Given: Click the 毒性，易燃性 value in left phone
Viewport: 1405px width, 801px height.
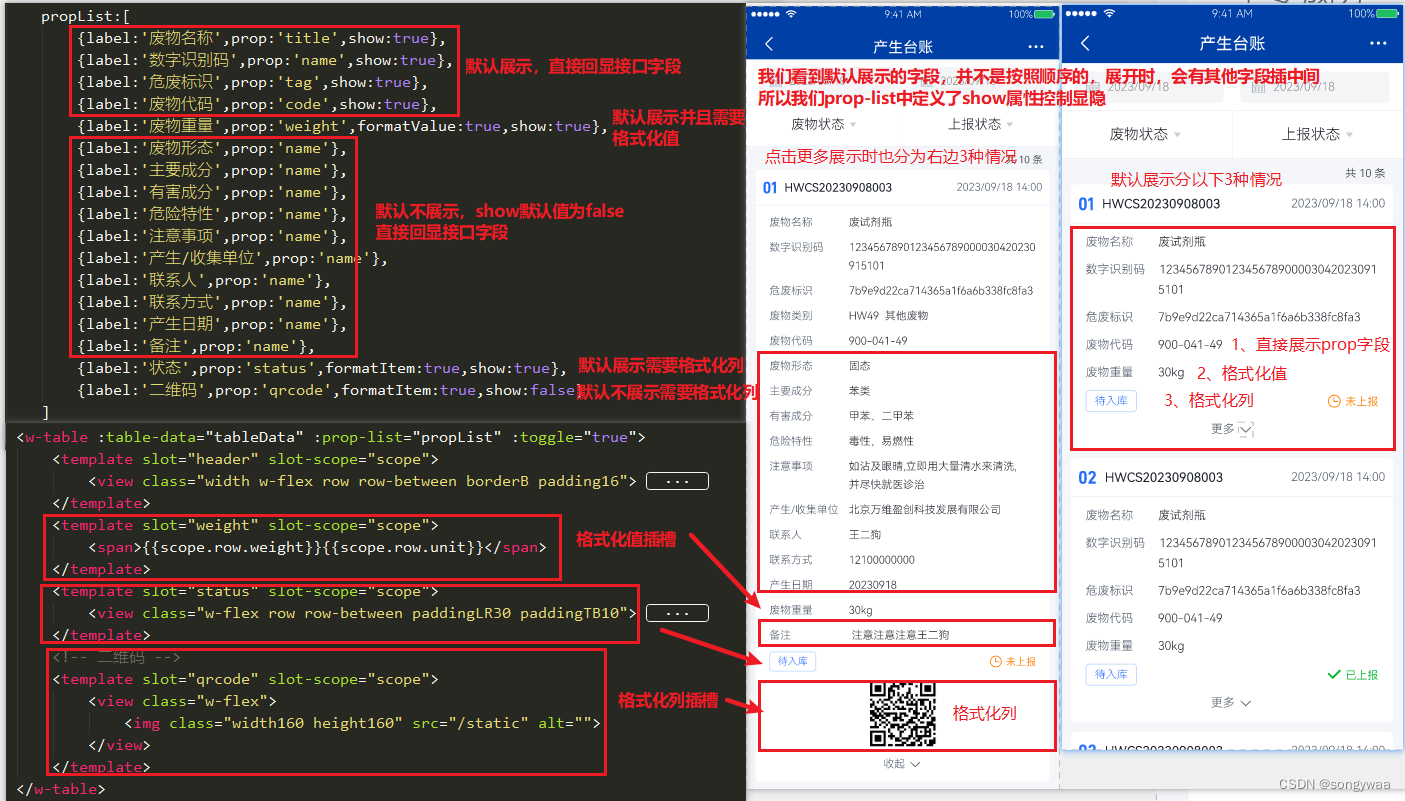Looking at the screenshot, I should (881, 441).
